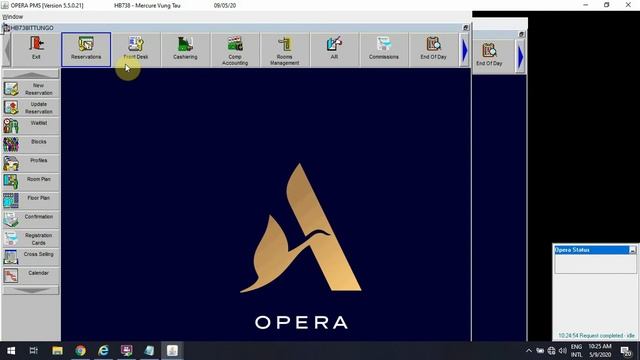The width and height of the screenshot is (640, 360).
Task: Launch Google Chrome from taskbar
Action: tap(80, 351)
